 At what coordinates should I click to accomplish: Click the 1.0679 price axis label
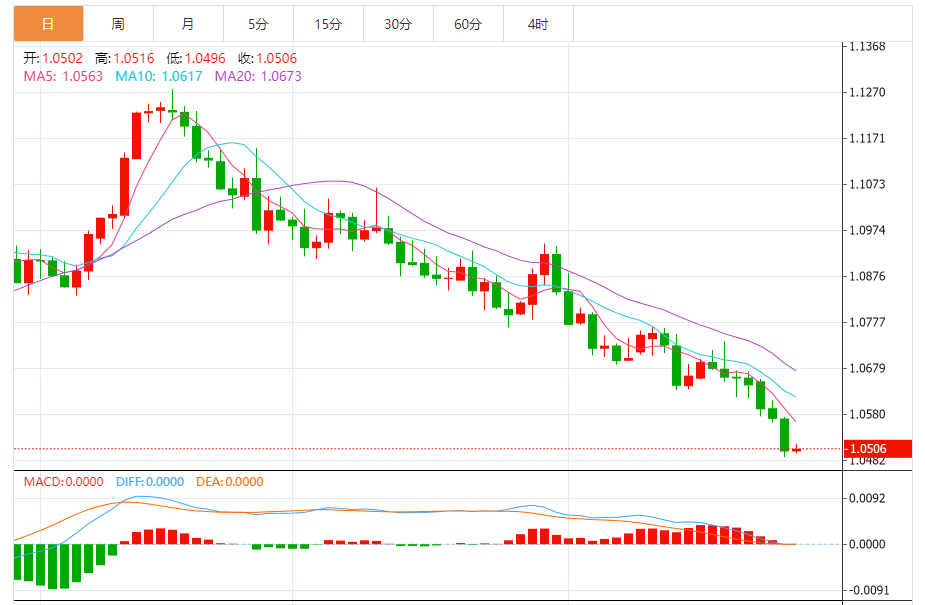click(867, 368)
